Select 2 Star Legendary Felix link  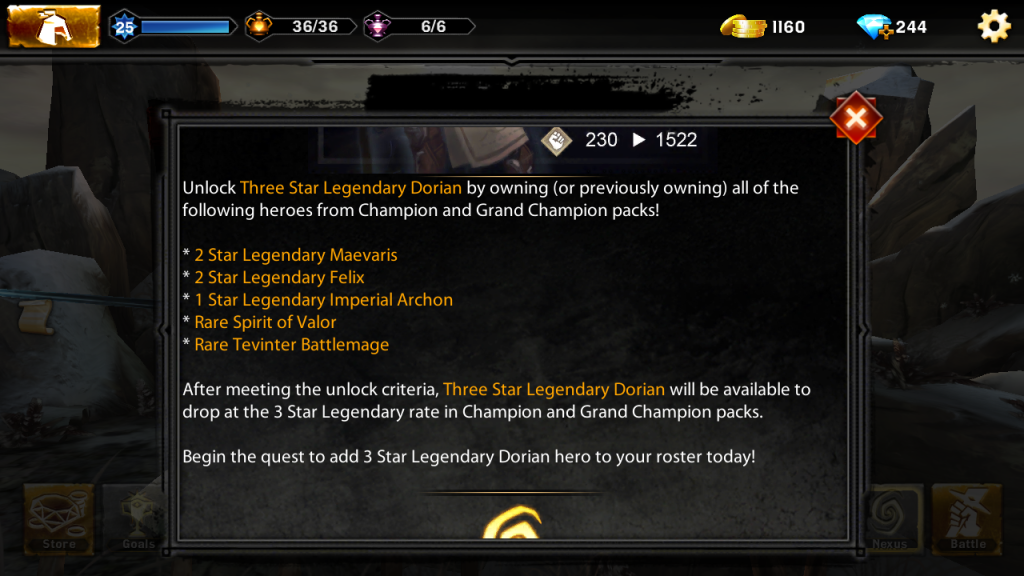(x=280, y=278)
